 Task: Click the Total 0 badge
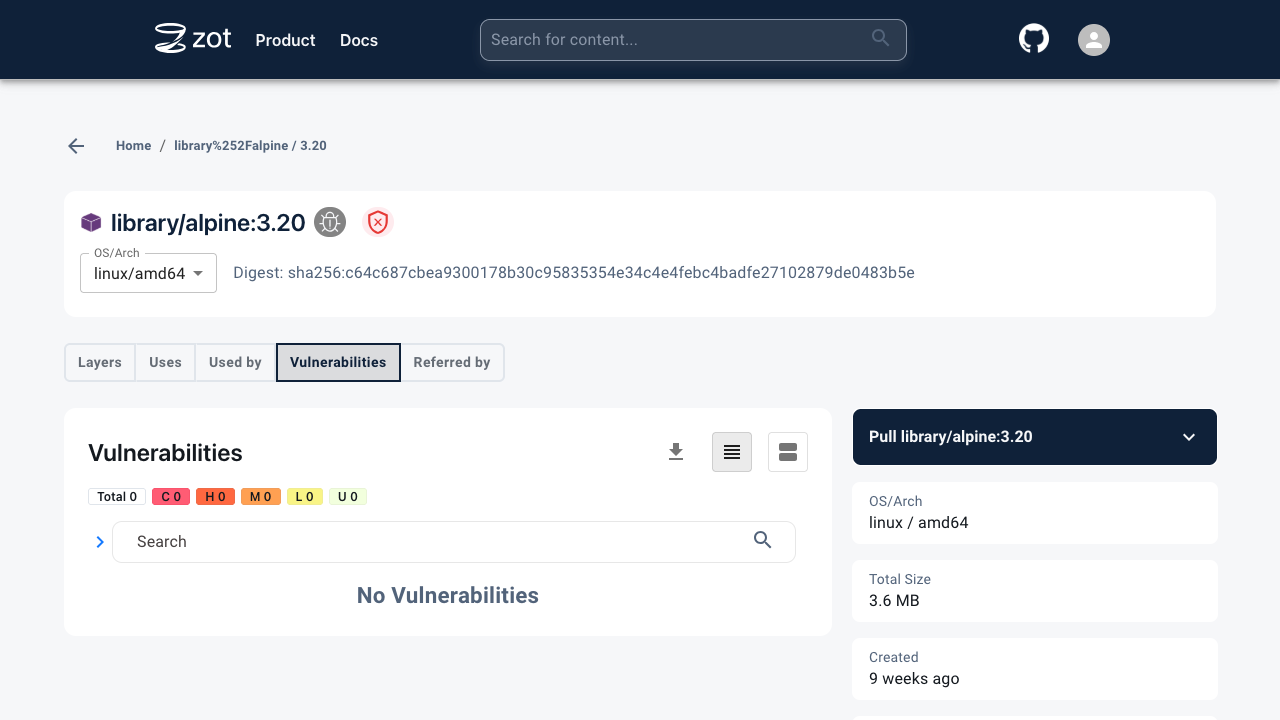click(x=117, y=497)
